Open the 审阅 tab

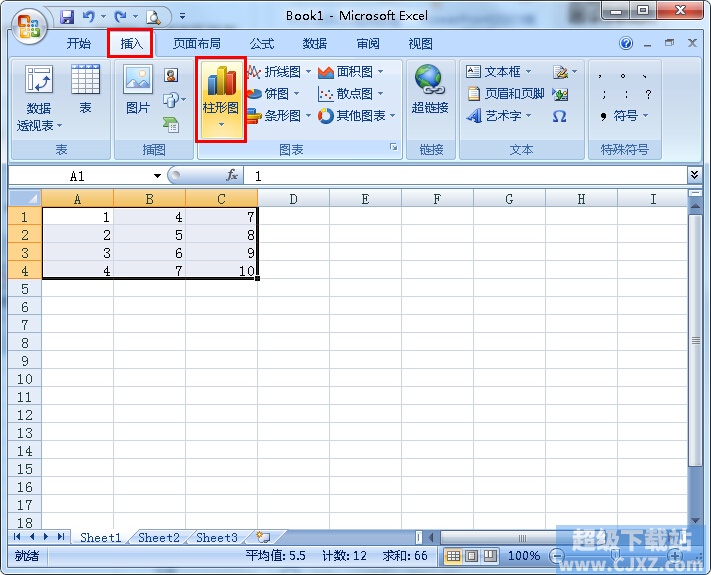(x=367, y=44)
